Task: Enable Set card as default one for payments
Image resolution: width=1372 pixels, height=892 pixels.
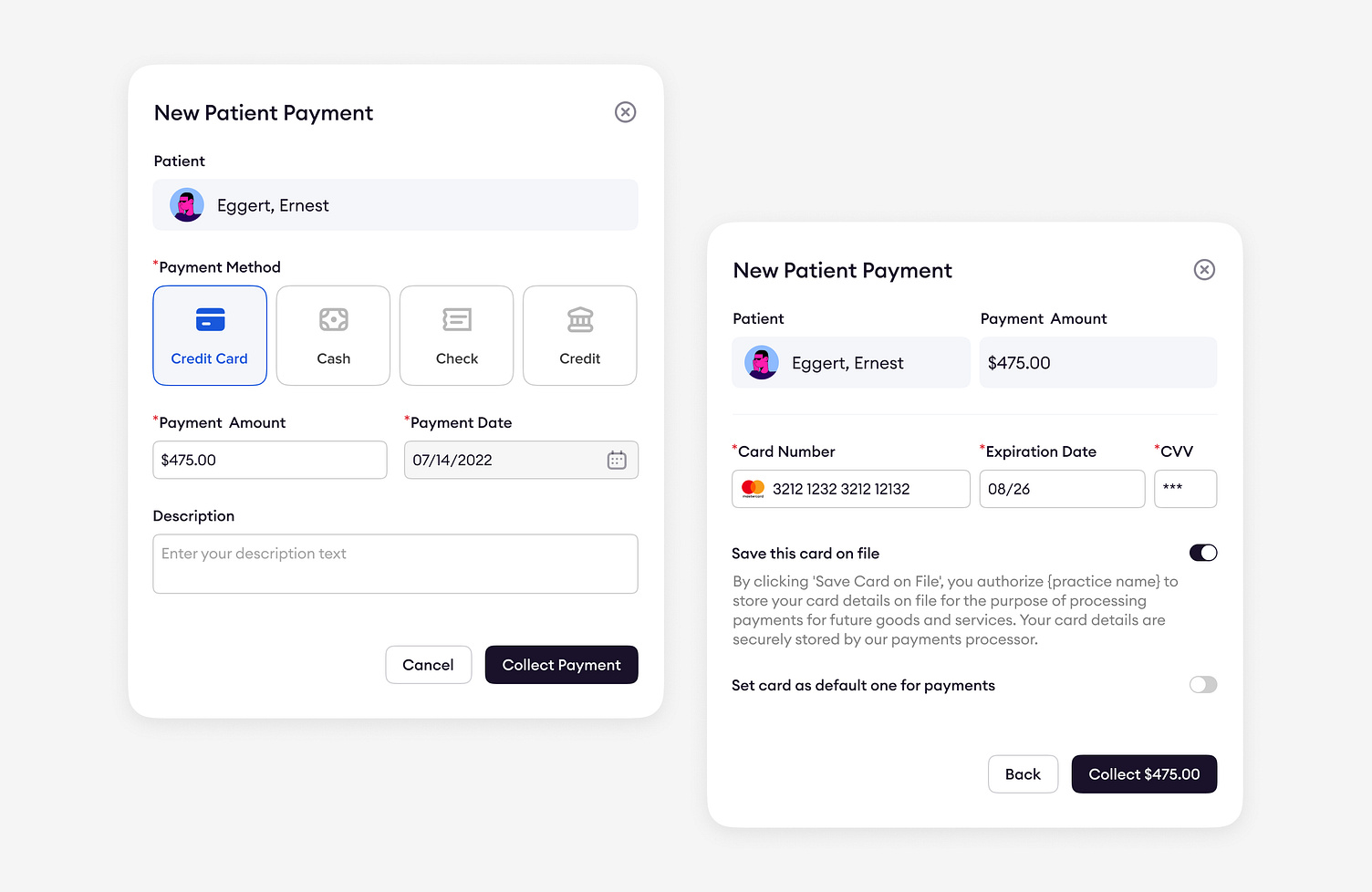Action: click(1203, 684)
